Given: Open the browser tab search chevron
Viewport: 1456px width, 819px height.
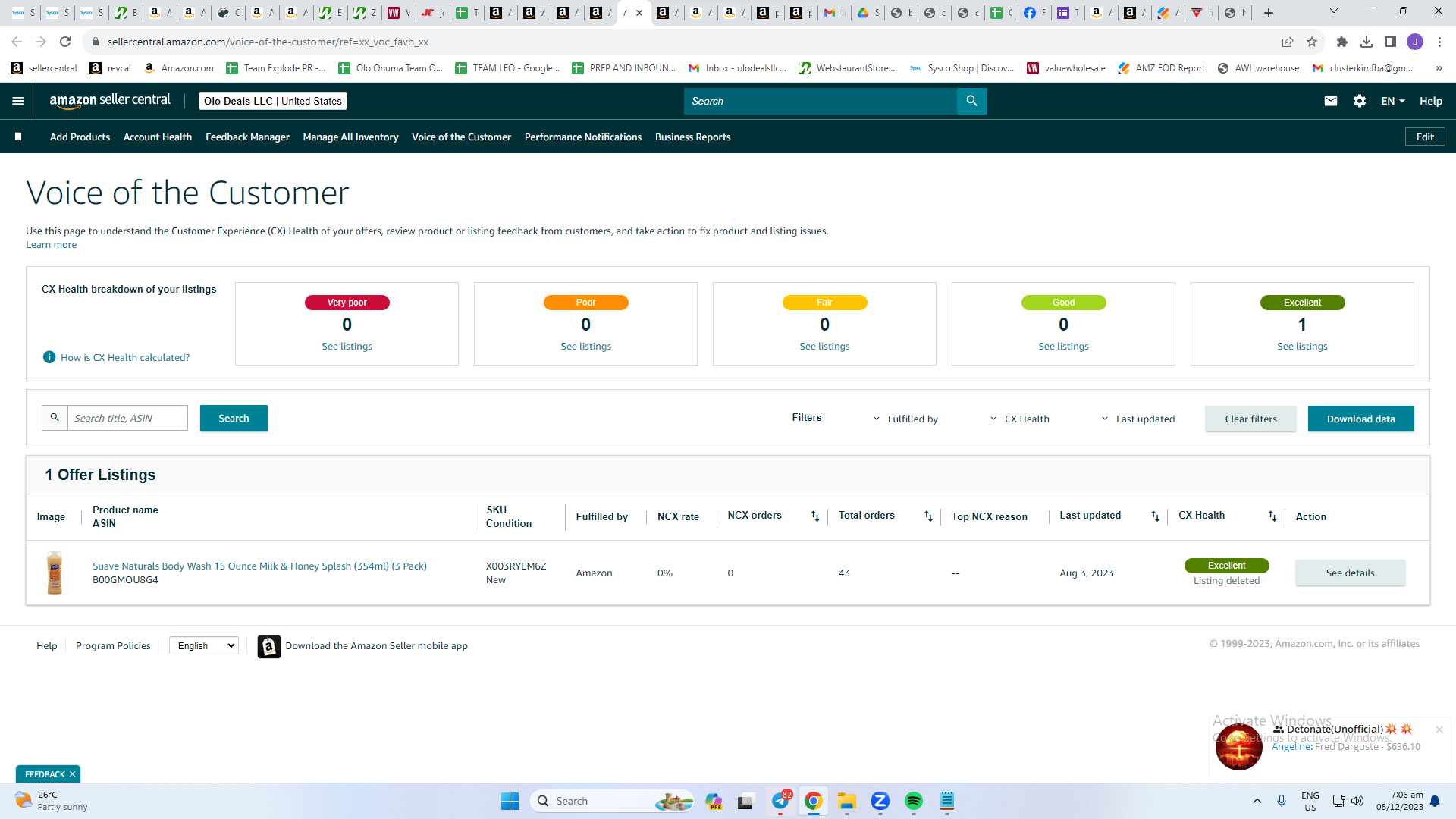Looking at the screenshot, I should pyautogui.click(x=1334, y=11).
